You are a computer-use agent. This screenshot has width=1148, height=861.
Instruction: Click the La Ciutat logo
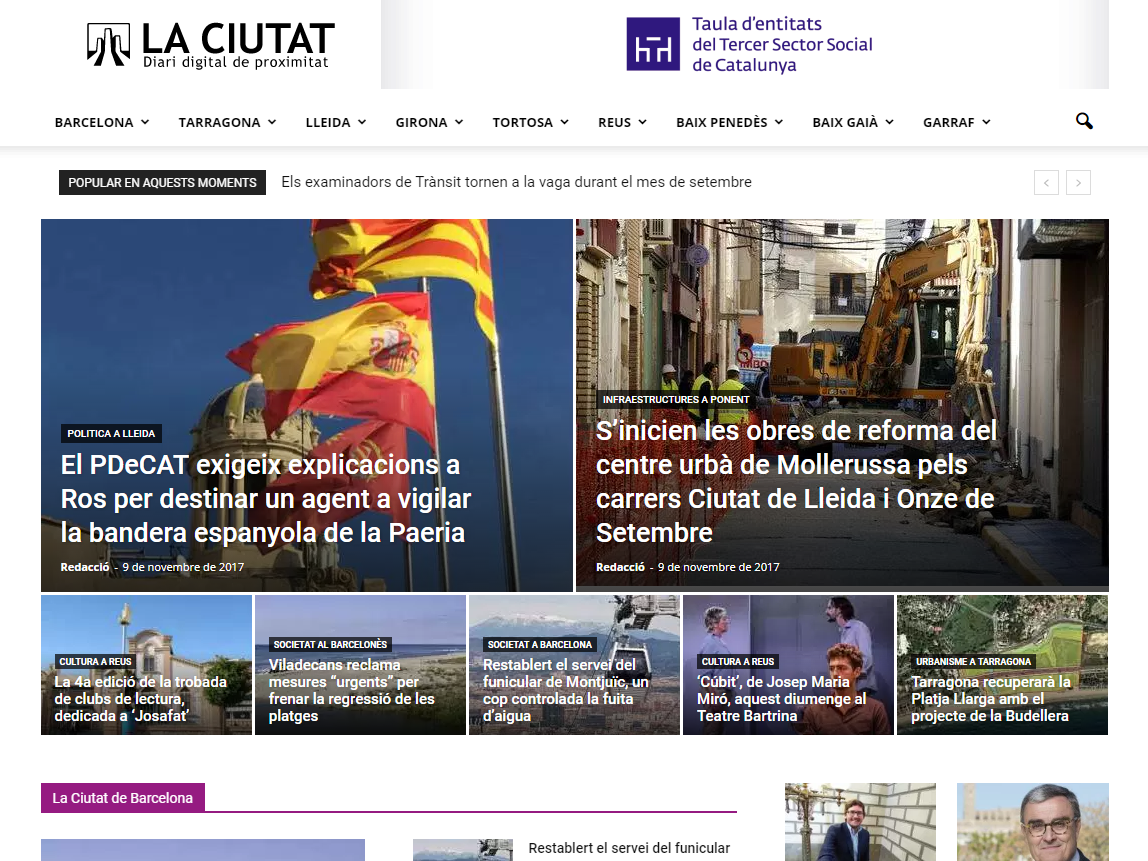(211, 45)
